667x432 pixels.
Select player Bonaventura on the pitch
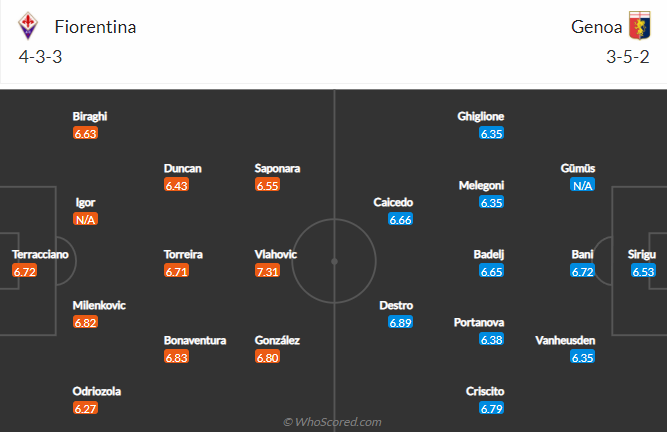[195, 340]
